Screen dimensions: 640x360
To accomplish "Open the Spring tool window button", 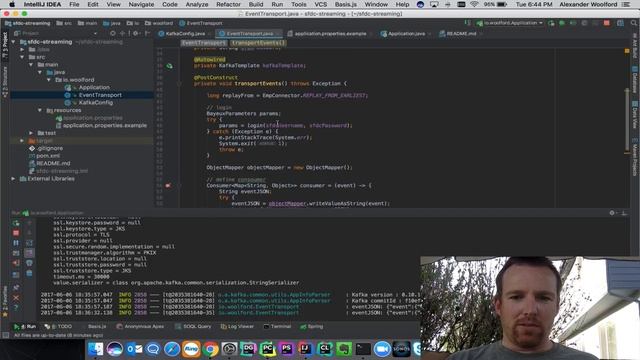I will [x=312, y=327].
